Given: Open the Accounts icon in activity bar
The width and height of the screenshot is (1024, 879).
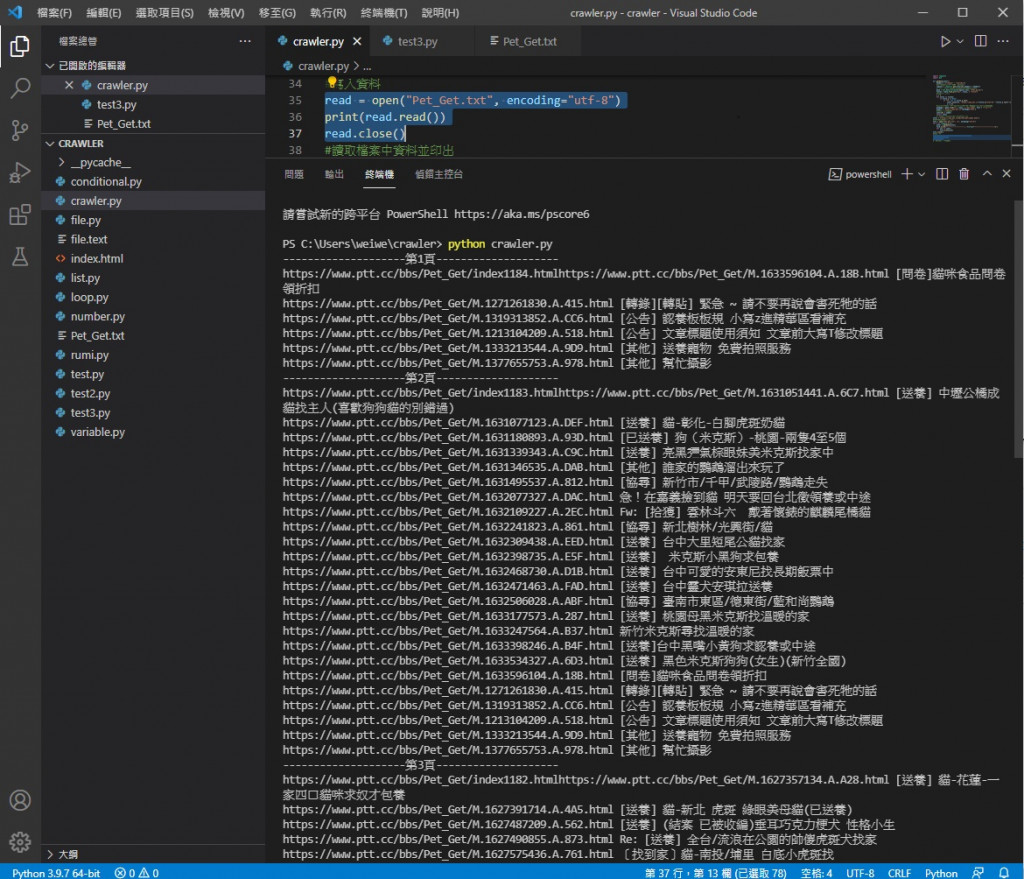Looking at the screenshot, I should (x=20, y=800).
